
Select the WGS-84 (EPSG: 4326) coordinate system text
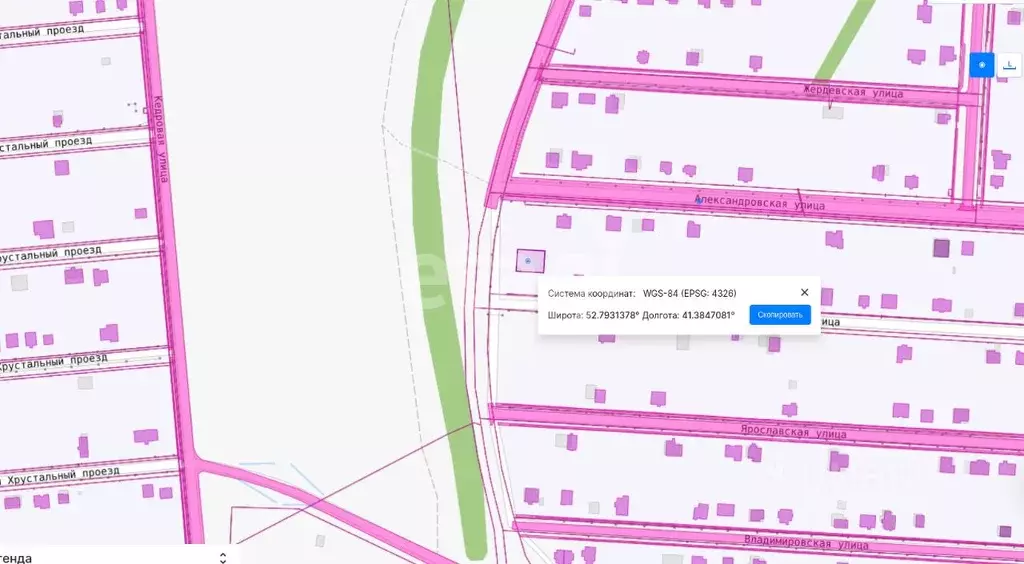(x=689, y=293)
